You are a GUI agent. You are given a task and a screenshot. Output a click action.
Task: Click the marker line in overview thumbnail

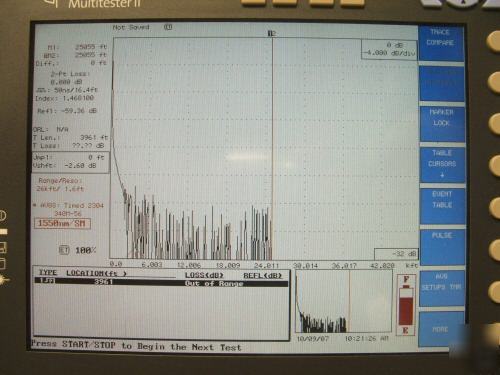point(349,301)
